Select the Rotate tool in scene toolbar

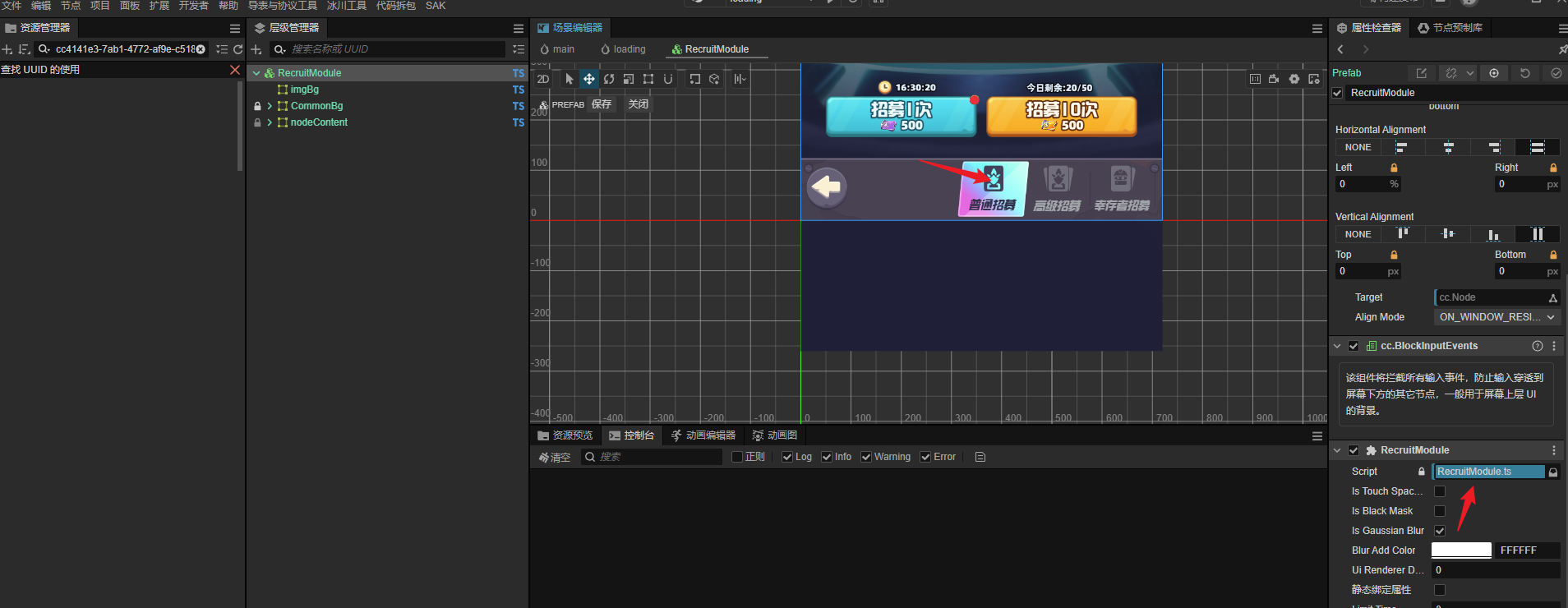click(x=609, y=79)
